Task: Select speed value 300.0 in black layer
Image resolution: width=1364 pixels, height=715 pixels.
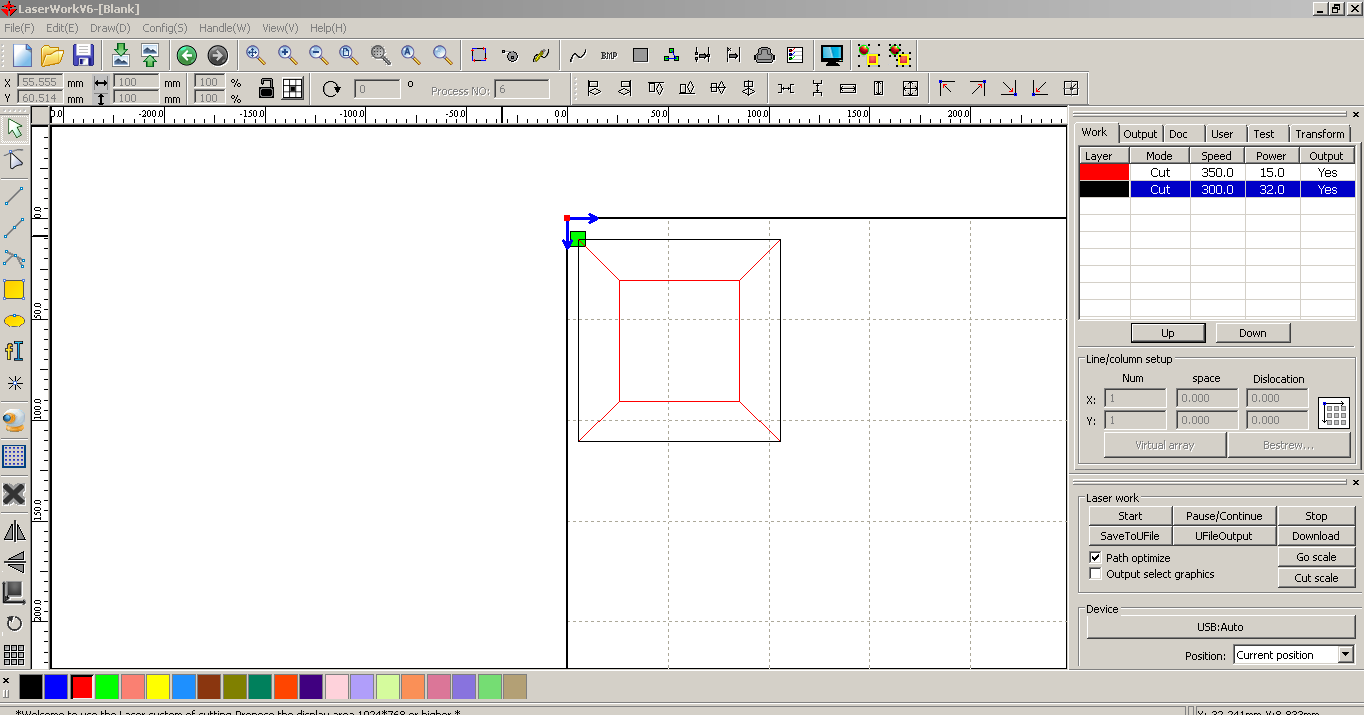Action: click(x=1217, y=189)
